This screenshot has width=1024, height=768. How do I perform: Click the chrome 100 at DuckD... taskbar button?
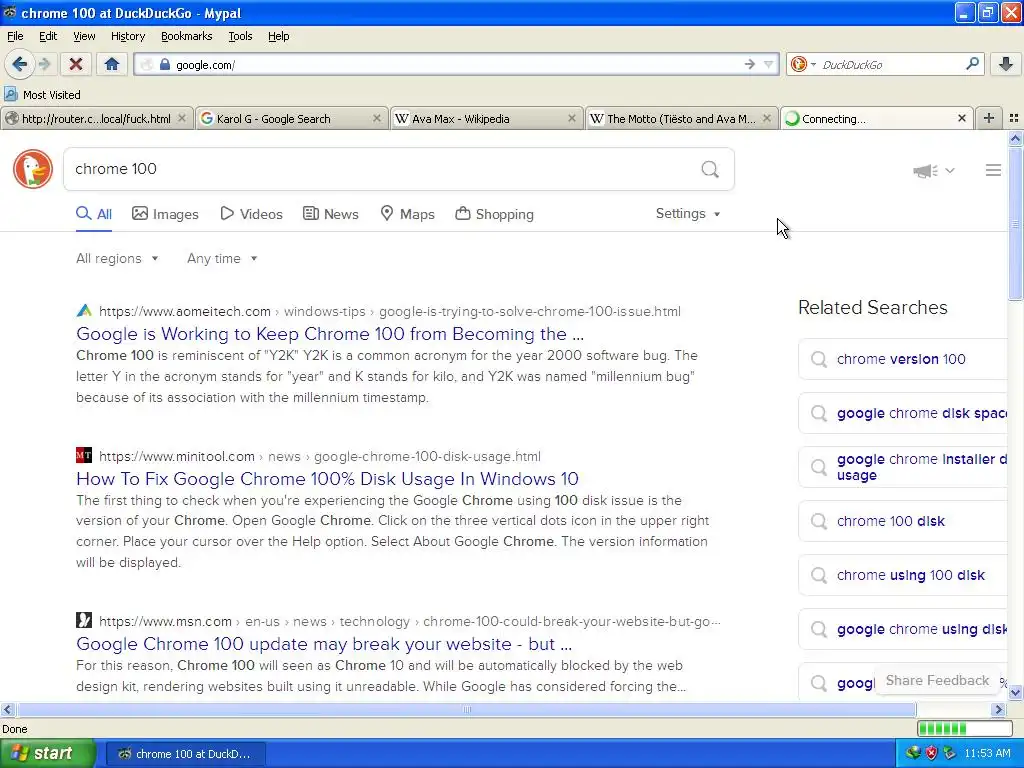(185, 754)
